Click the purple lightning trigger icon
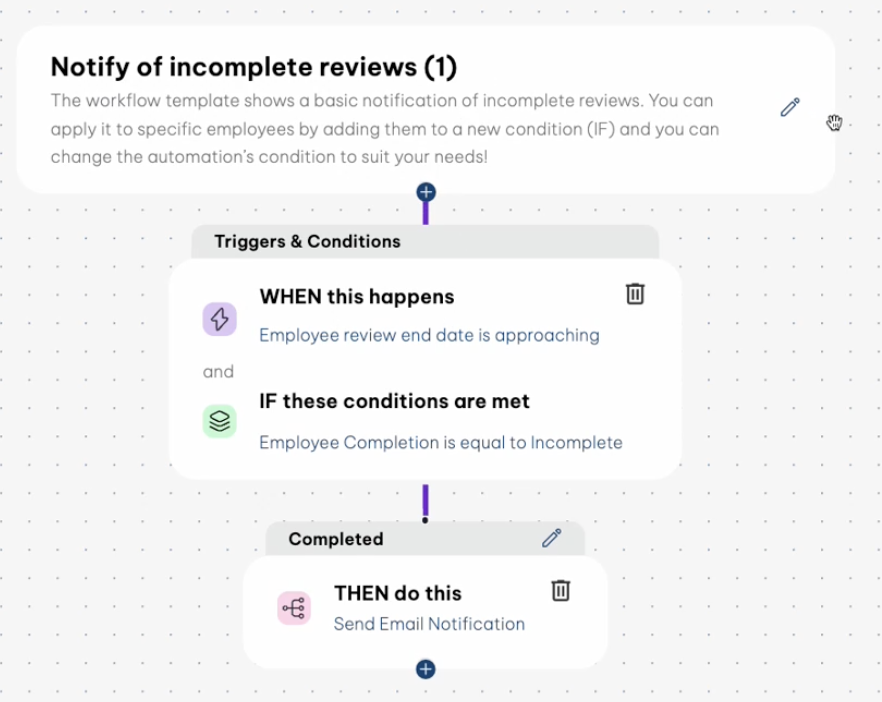This screenshot has height=702, width=882. (220, 319)
